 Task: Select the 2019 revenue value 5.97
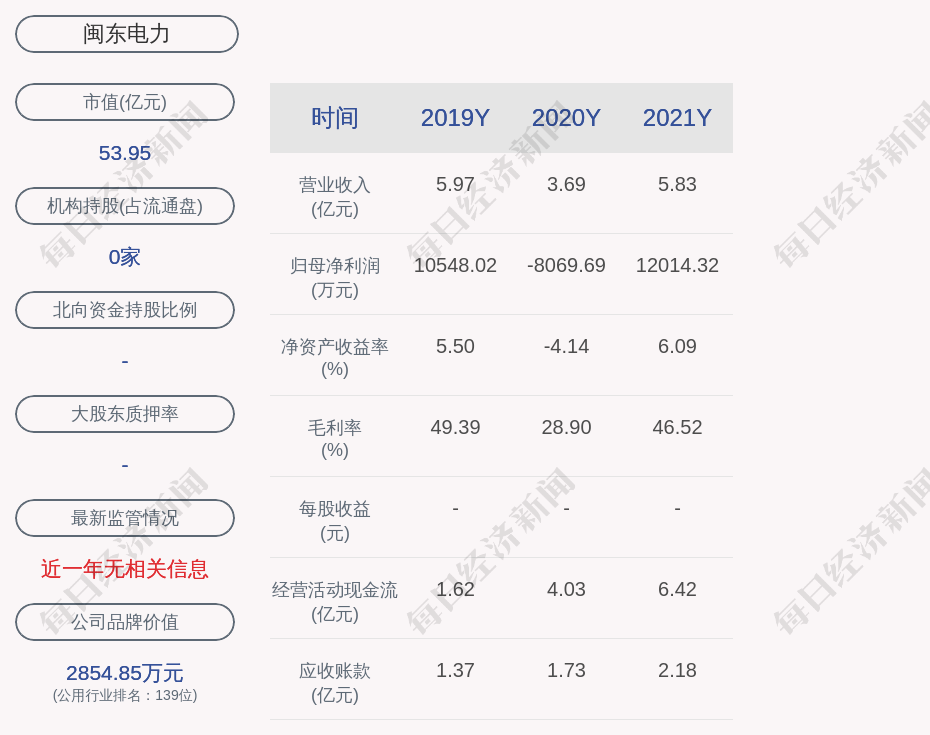tap(455, 184)
